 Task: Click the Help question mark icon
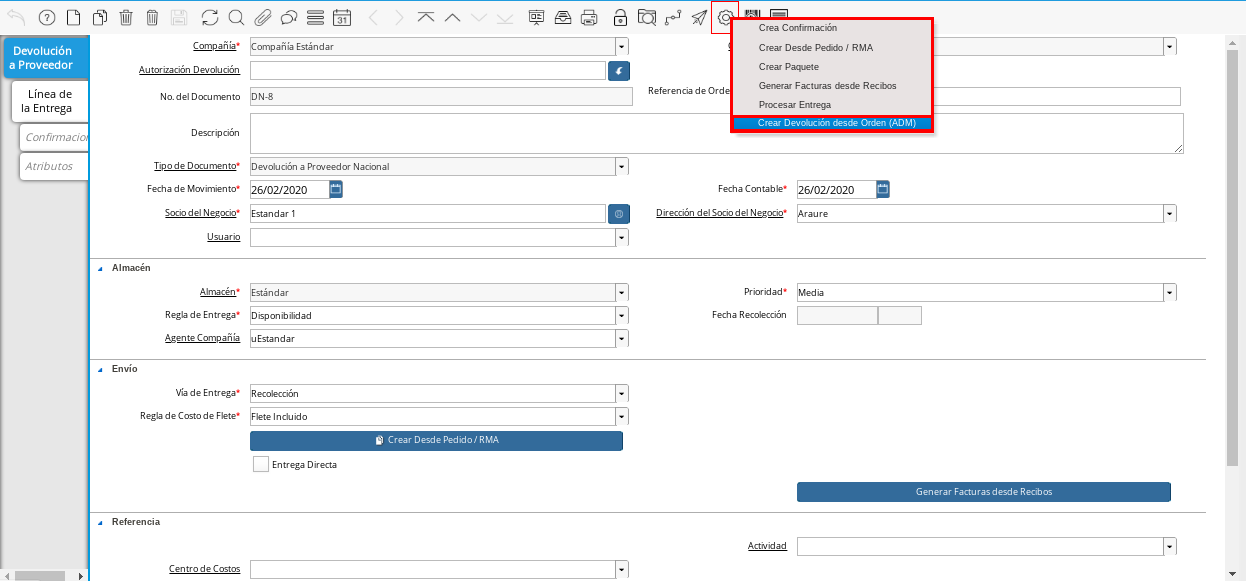pos(46,17)
